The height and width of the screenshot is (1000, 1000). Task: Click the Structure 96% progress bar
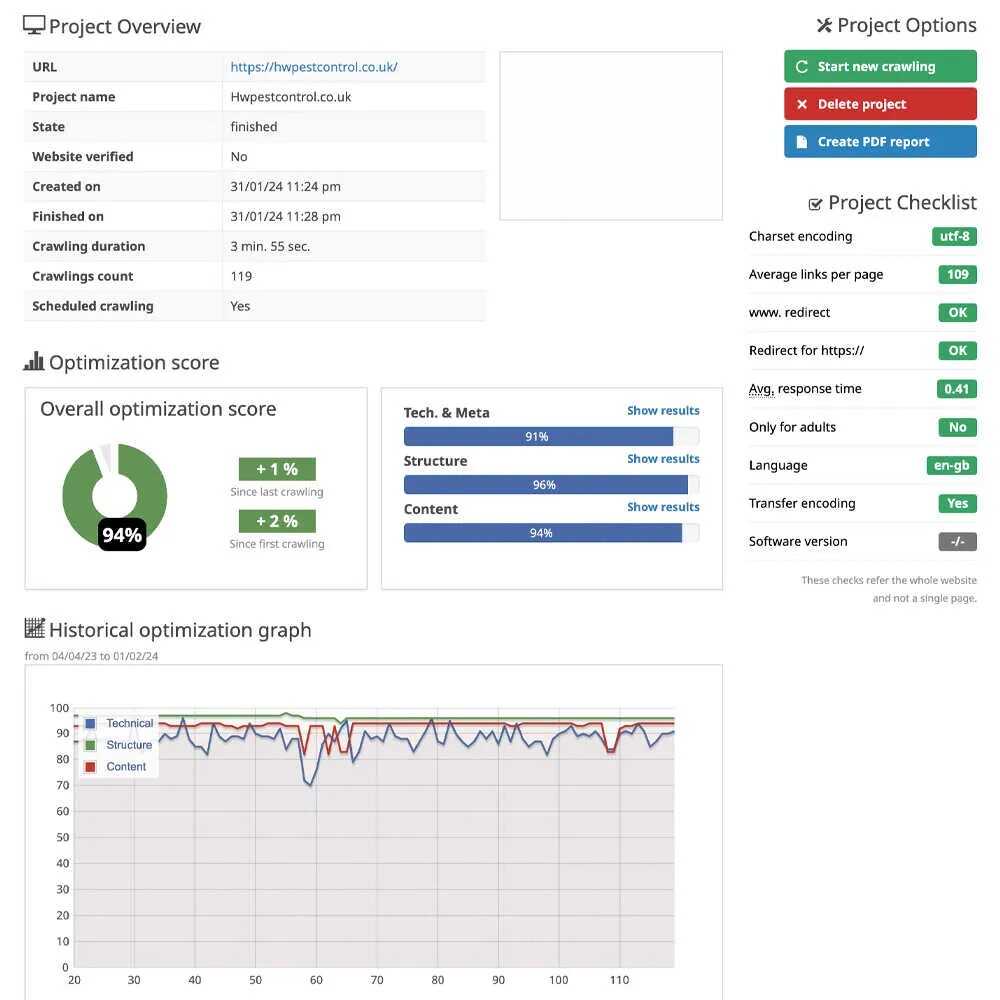[x=552, y=485]
